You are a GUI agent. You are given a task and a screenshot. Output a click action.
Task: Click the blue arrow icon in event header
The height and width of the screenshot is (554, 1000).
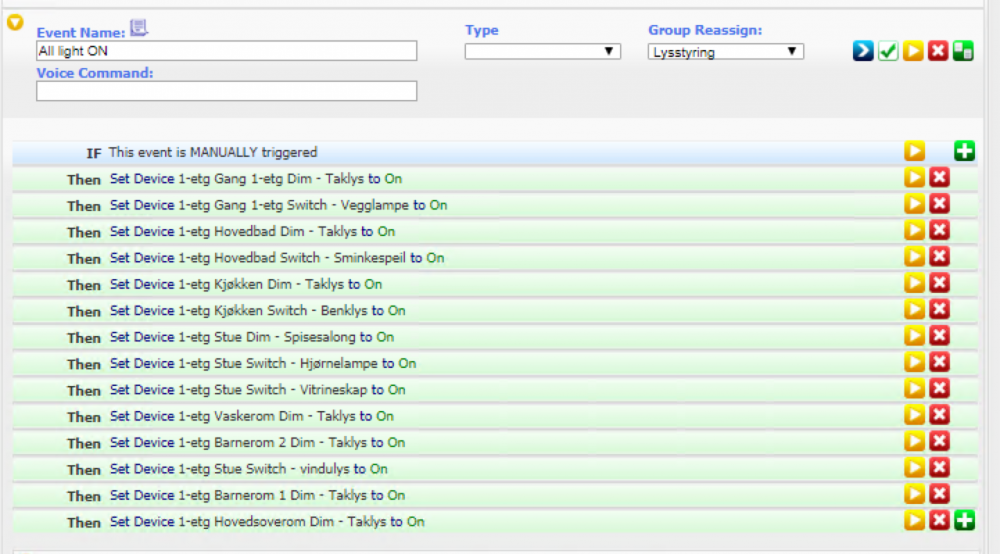point(863,51)
